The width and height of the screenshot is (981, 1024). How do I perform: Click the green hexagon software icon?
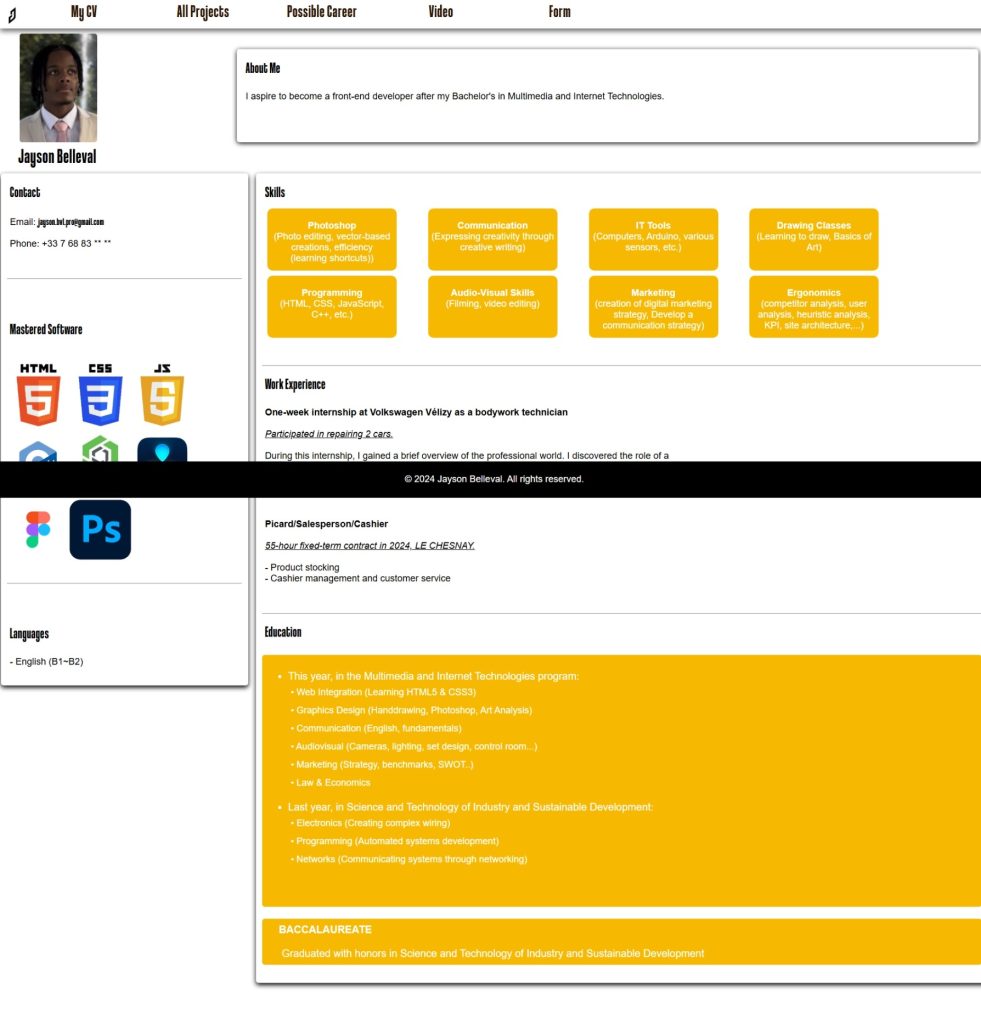pos(100,449)
